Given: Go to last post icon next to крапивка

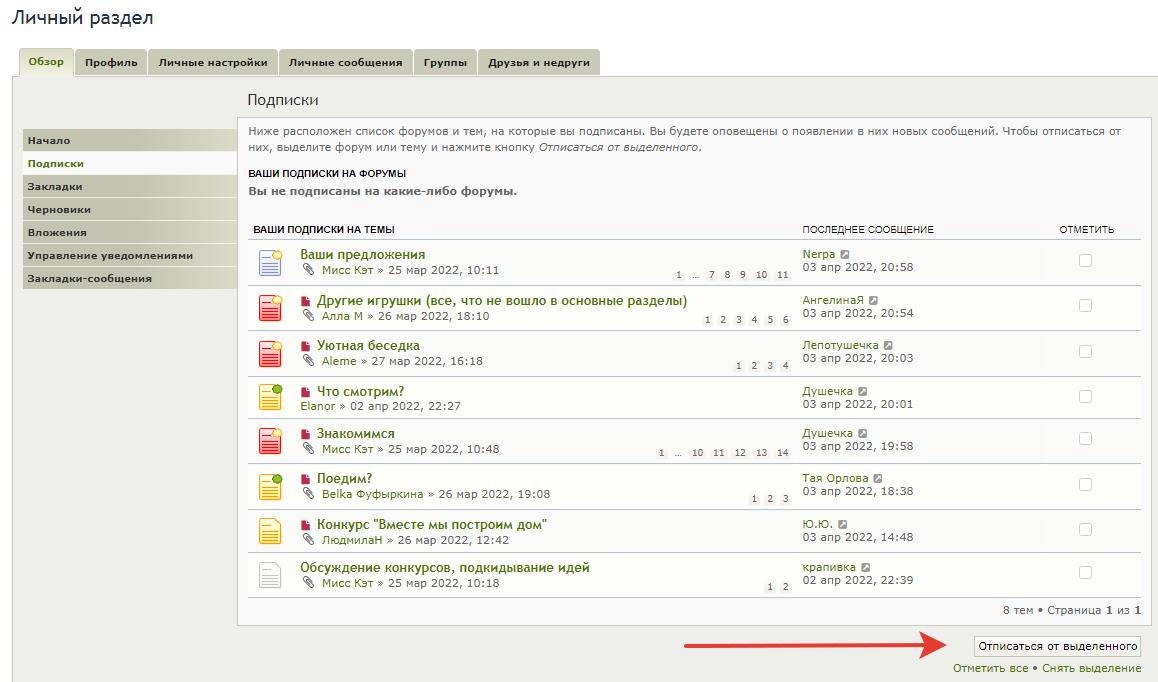Looking at the screenshot, I should pyautogui.click(x=866, y=568).
